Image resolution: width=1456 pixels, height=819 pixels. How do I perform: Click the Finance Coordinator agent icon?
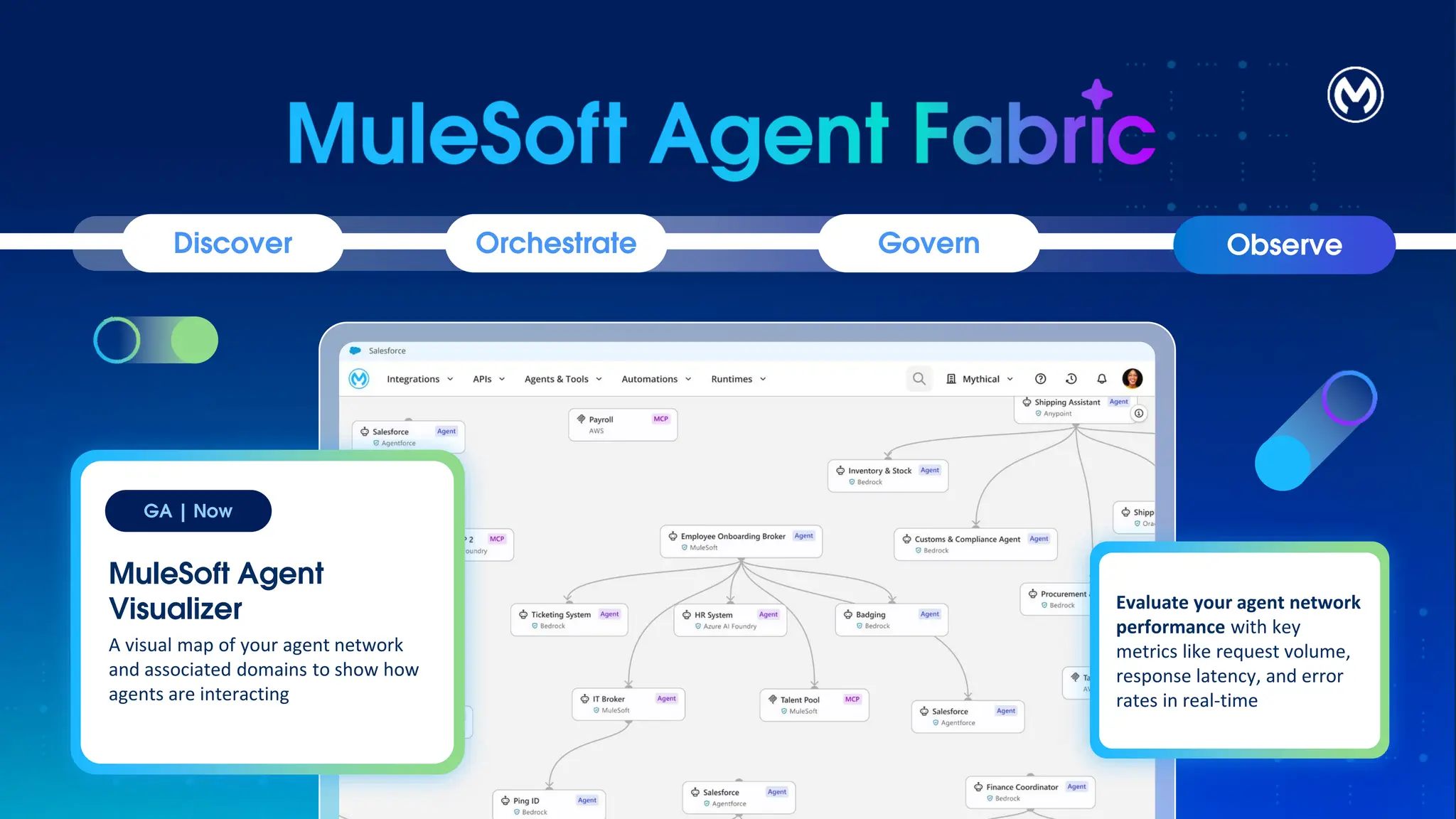tap(978, 787)
